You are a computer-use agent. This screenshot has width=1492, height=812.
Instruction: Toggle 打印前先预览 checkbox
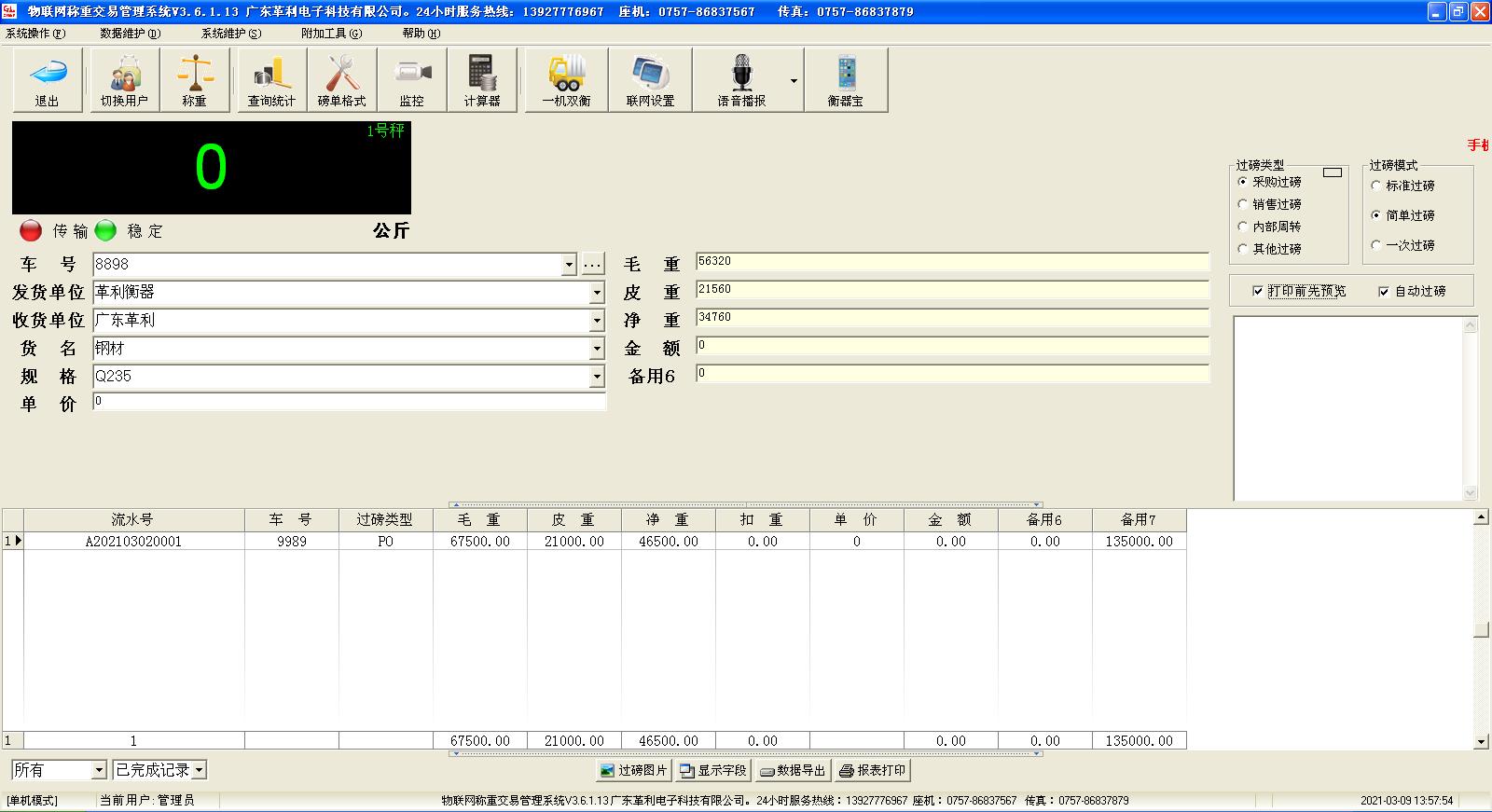[1258, 292]
